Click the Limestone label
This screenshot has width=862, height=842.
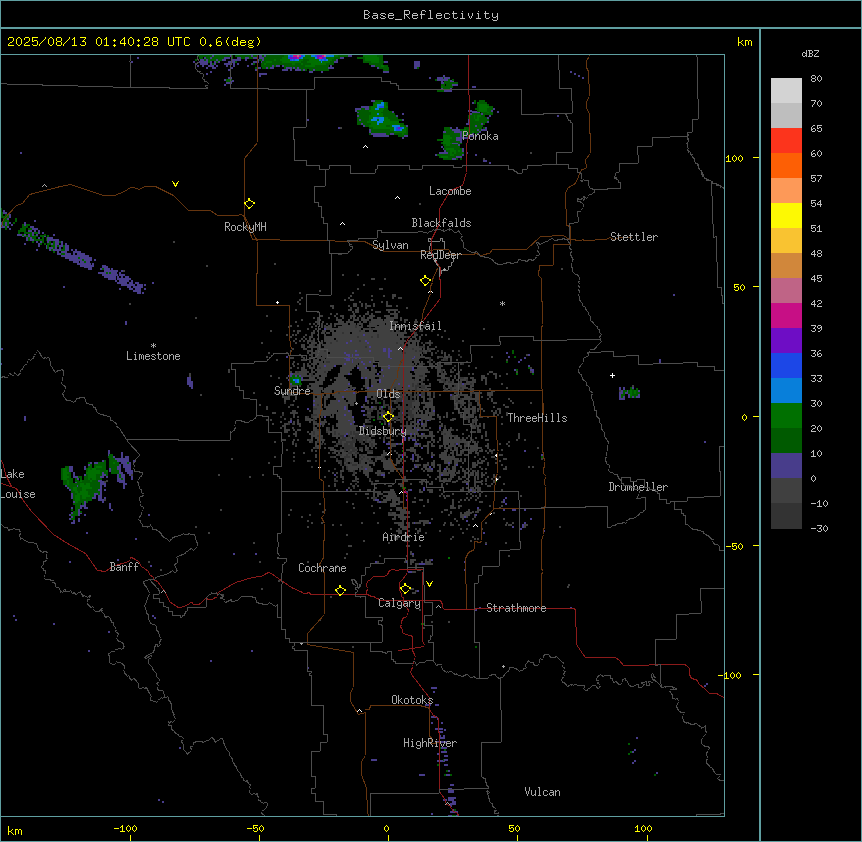coord(153,356)
